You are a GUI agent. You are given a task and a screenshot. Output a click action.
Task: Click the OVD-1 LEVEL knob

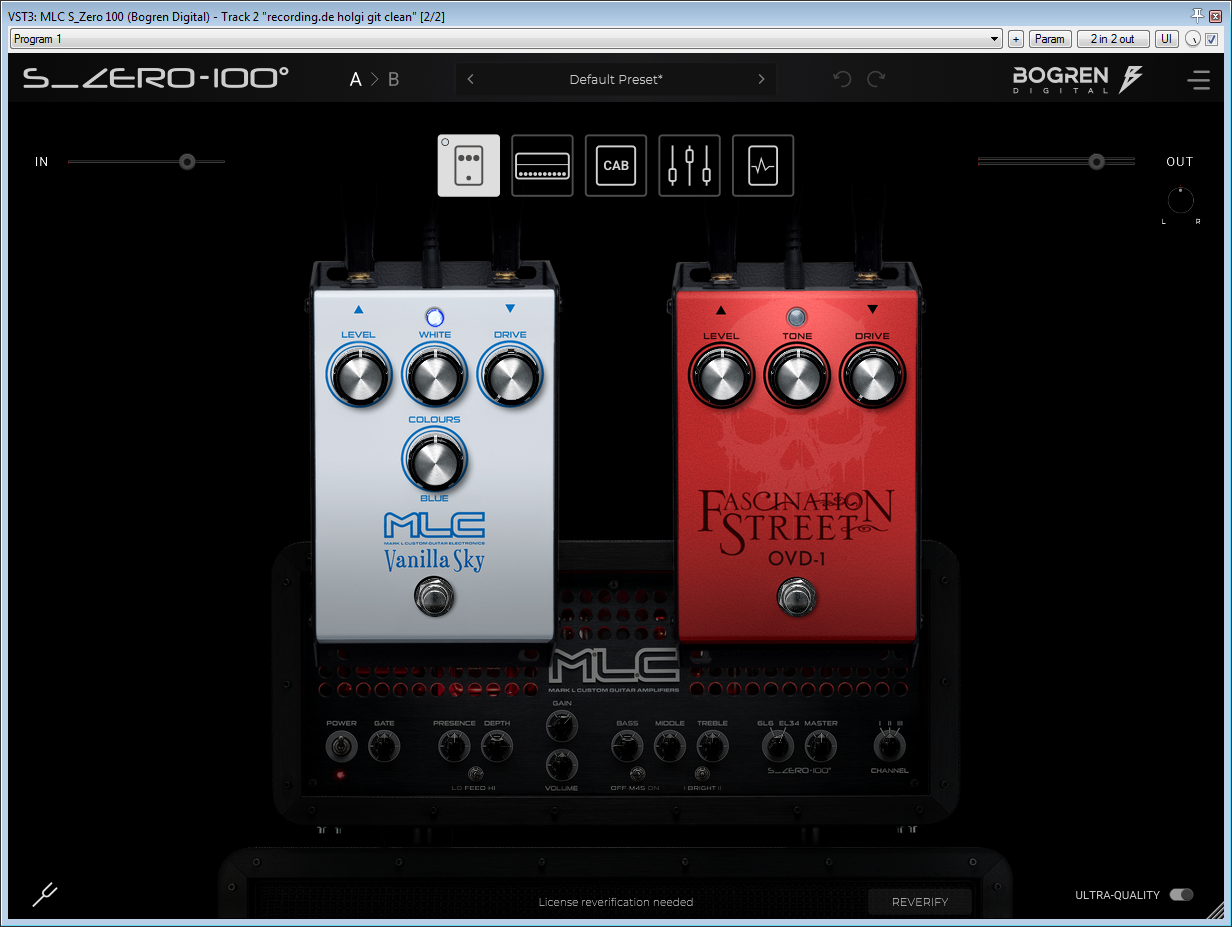[x=720, y=376]
